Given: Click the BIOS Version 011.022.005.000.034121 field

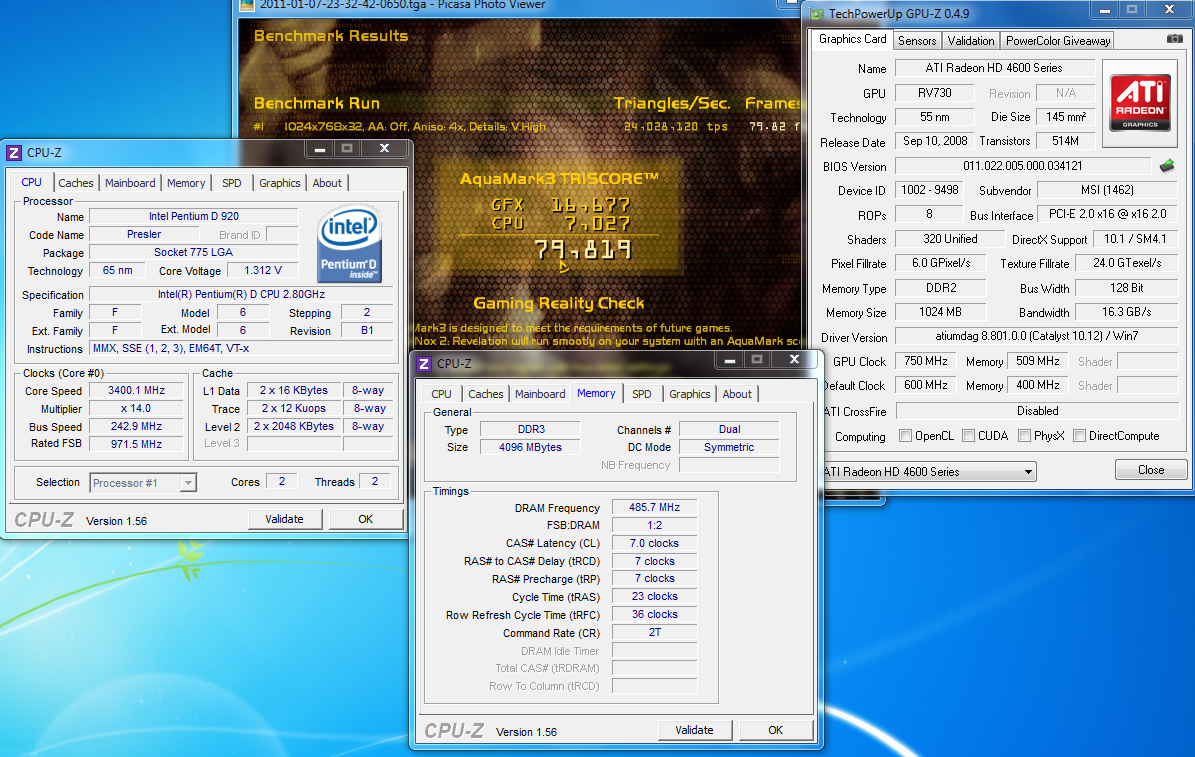Looking at the screenshot, I should [x=1023, y=165].
